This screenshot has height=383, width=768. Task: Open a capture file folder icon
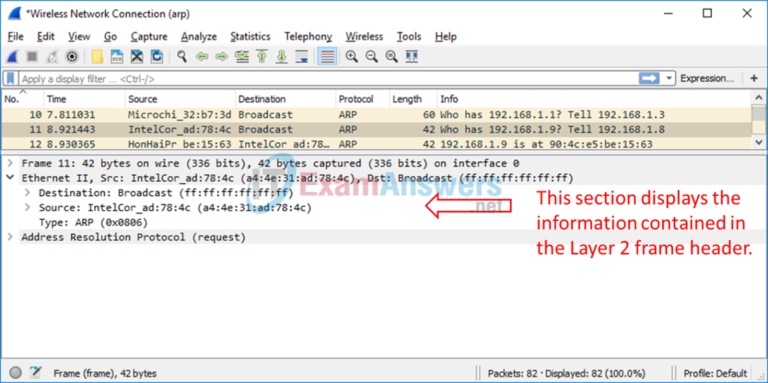[97, 57]
